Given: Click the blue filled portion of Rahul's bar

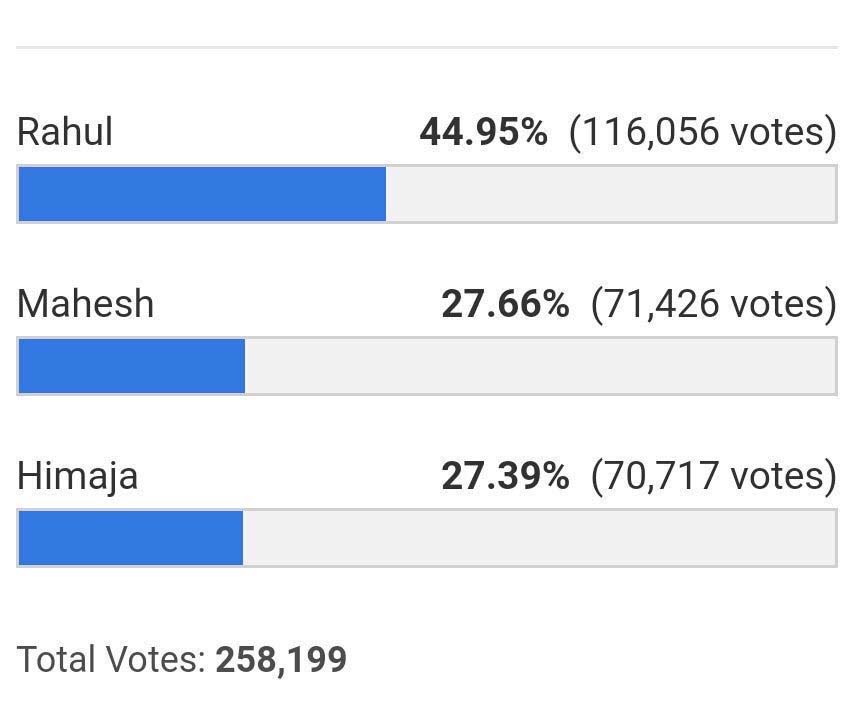Looking at the screenshot, I should 202,194.
